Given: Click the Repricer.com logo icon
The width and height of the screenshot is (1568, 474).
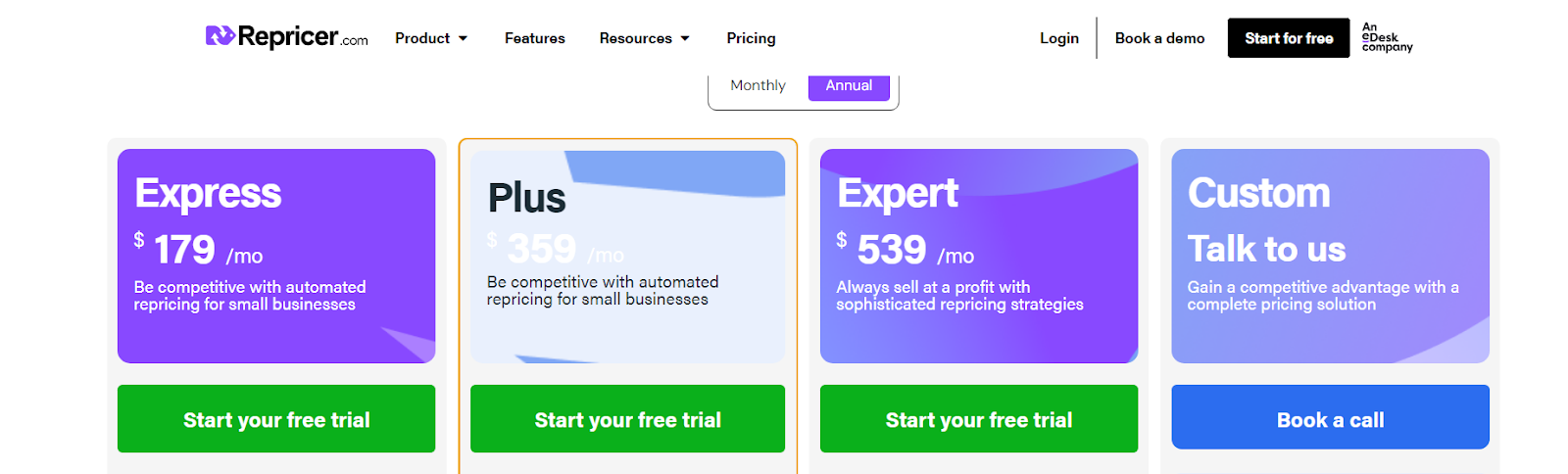Looking at the screenshot, I should (220, 36).
